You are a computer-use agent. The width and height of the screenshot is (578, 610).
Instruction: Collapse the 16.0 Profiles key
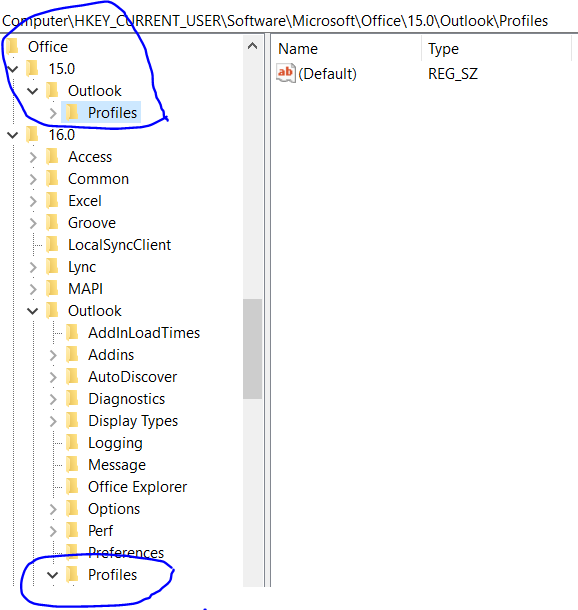point(53,575)
